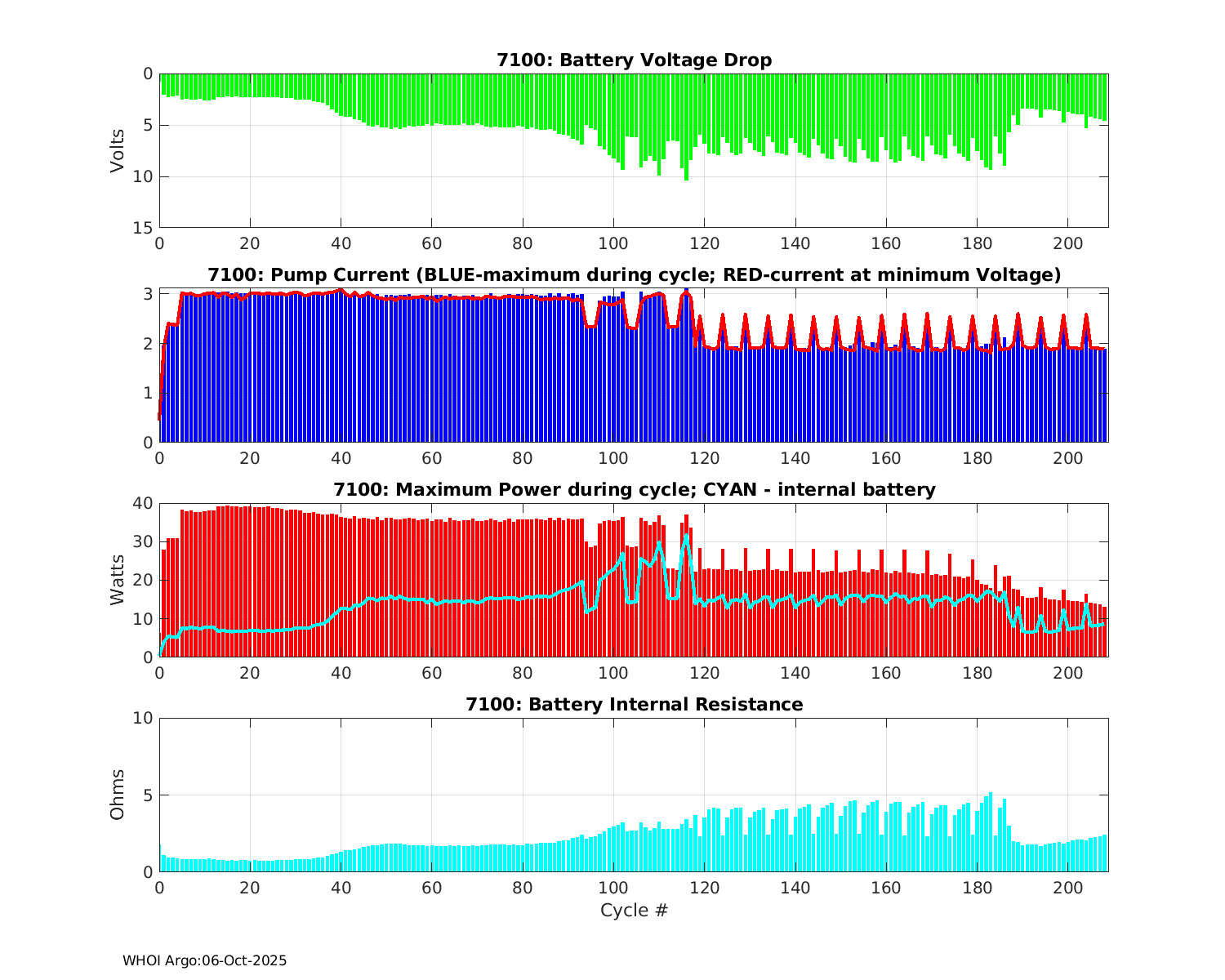Click the 100 tick below the Voltage Drop chart
The image size is (1225, 980).
(x=613, y=243)
